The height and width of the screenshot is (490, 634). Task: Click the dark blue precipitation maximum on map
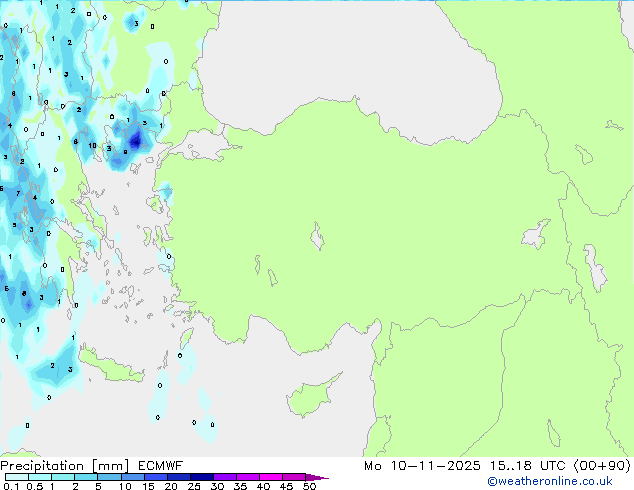[135, 142]
